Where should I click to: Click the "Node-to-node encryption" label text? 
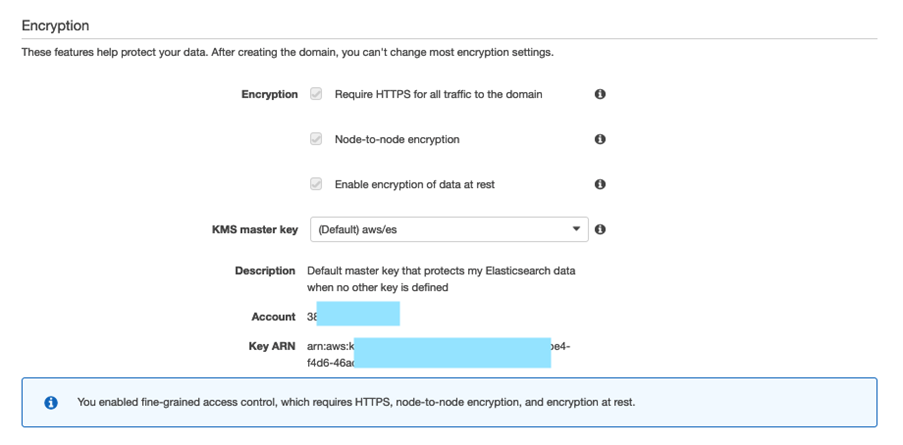pyautogui.click(x=397, y=139)
